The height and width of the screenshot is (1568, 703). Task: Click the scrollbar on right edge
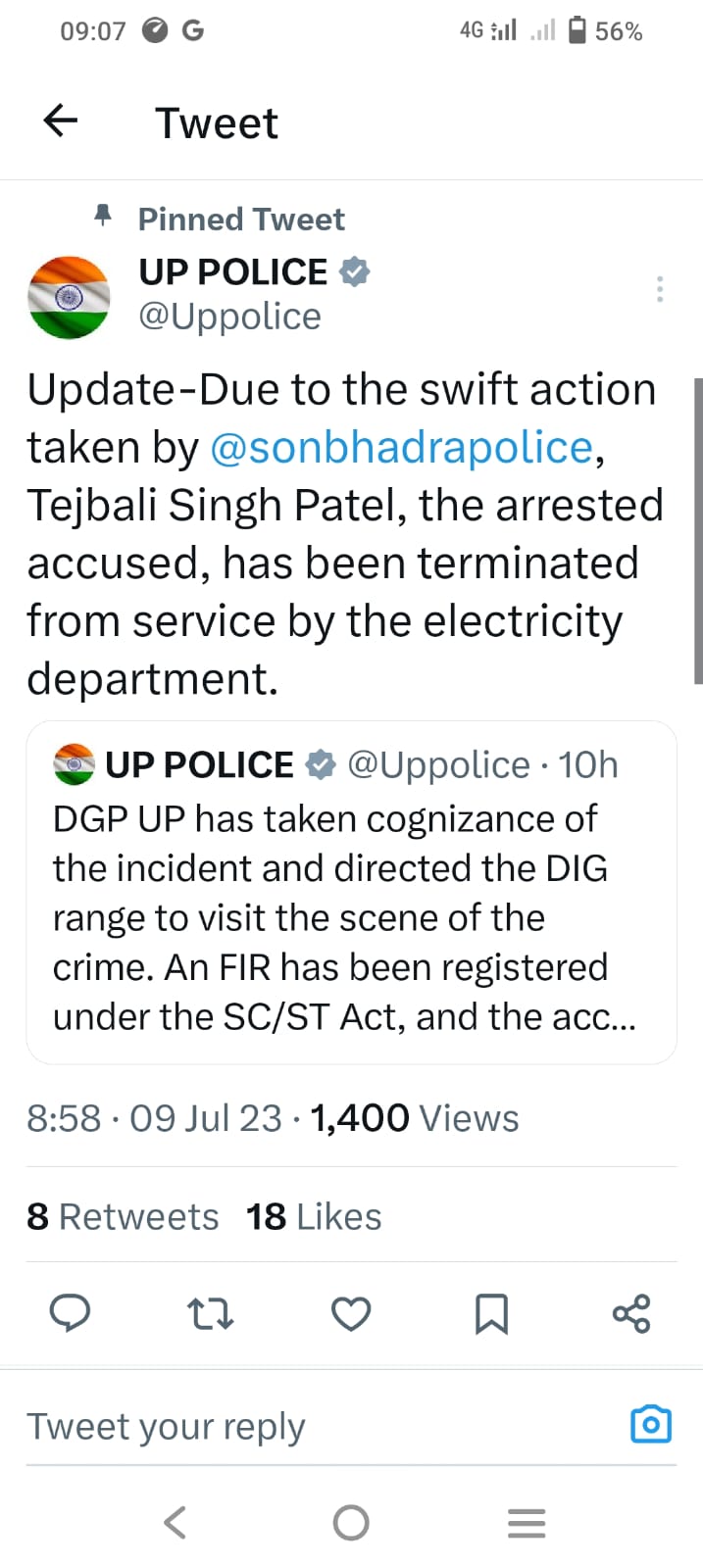click(x=697, y=529)
